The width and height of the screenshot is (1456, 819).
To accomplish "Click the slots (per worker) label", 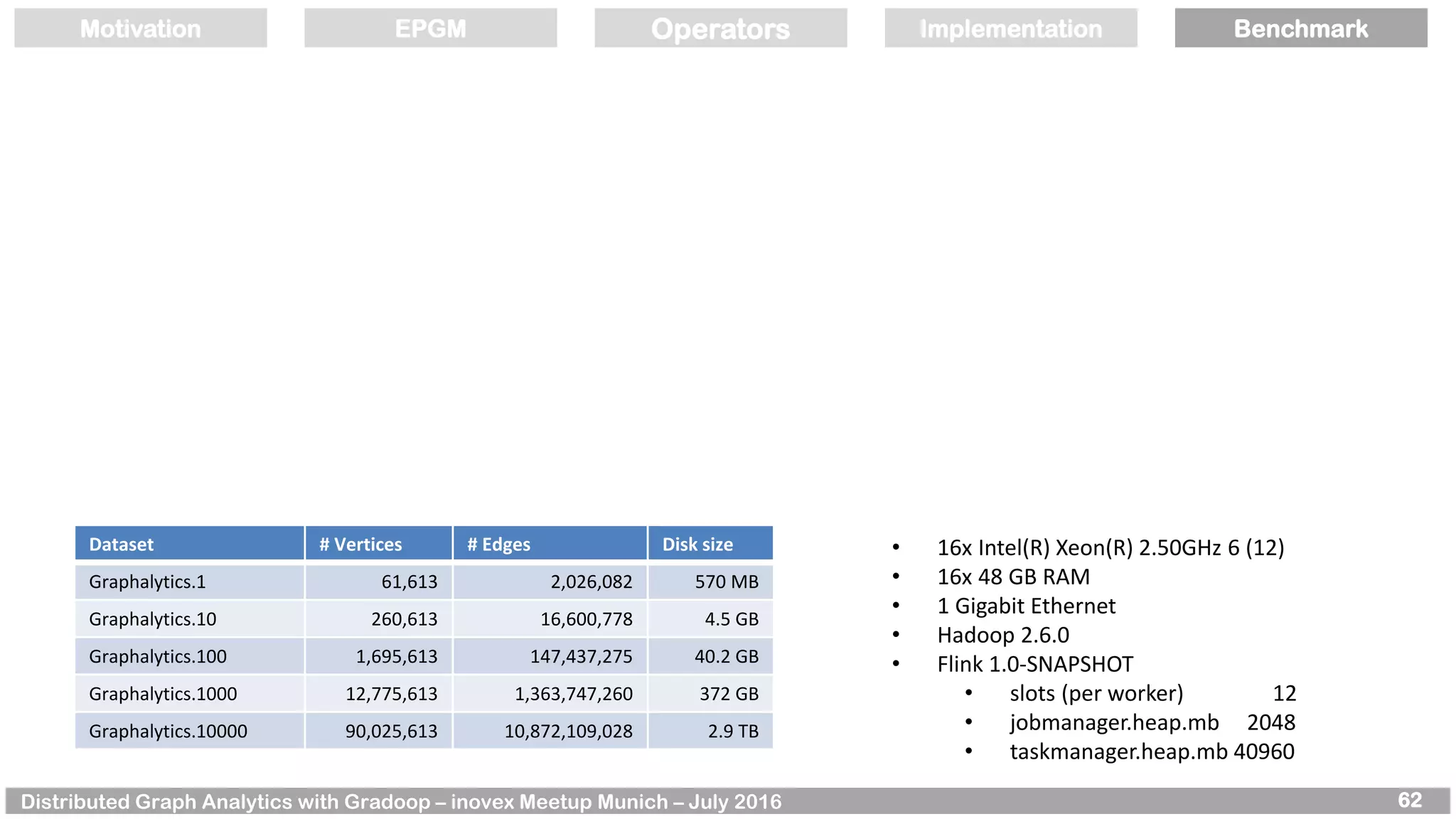I will tap(1096, 693).
